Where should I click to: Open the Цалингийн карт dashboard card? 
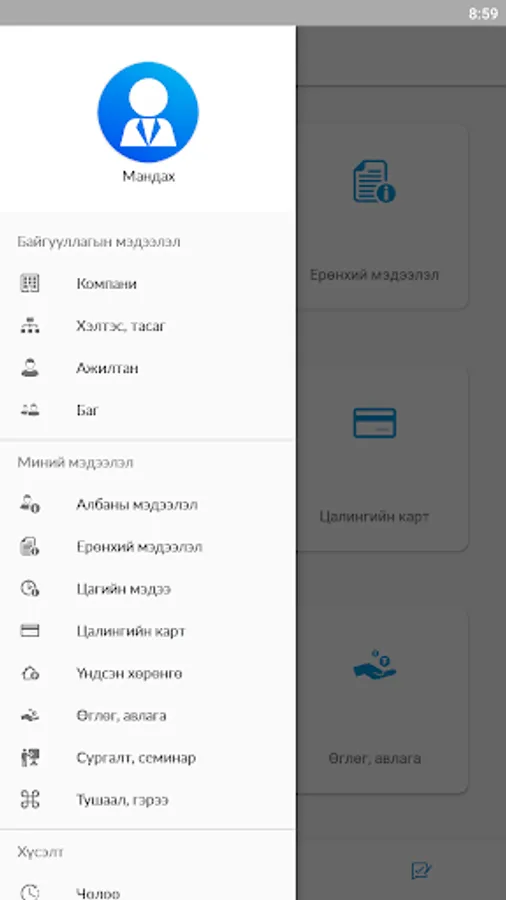coord(383,459)
